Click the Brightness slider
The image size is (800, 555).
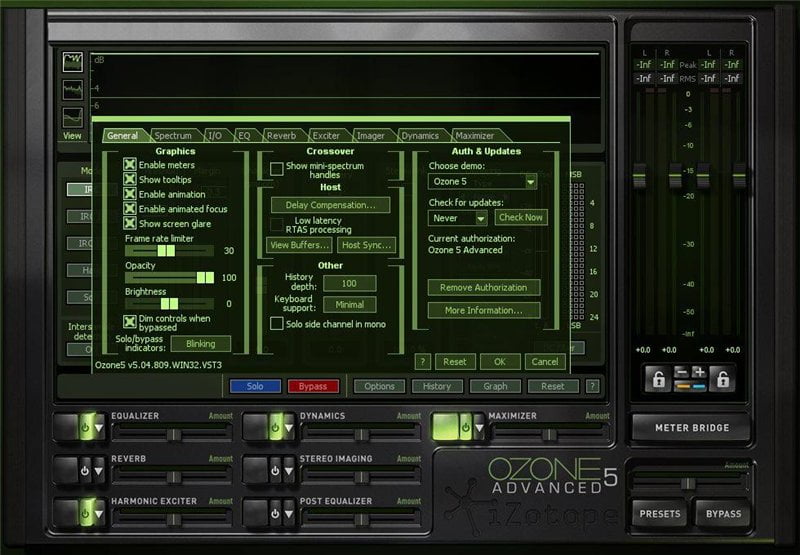point(169,304)
